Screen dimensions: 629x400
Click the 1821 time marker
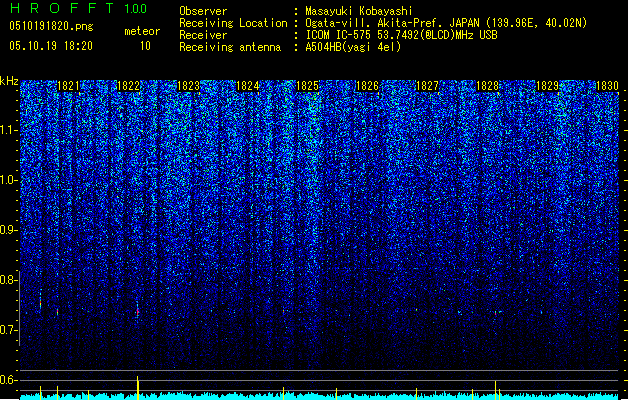[69, 86]
